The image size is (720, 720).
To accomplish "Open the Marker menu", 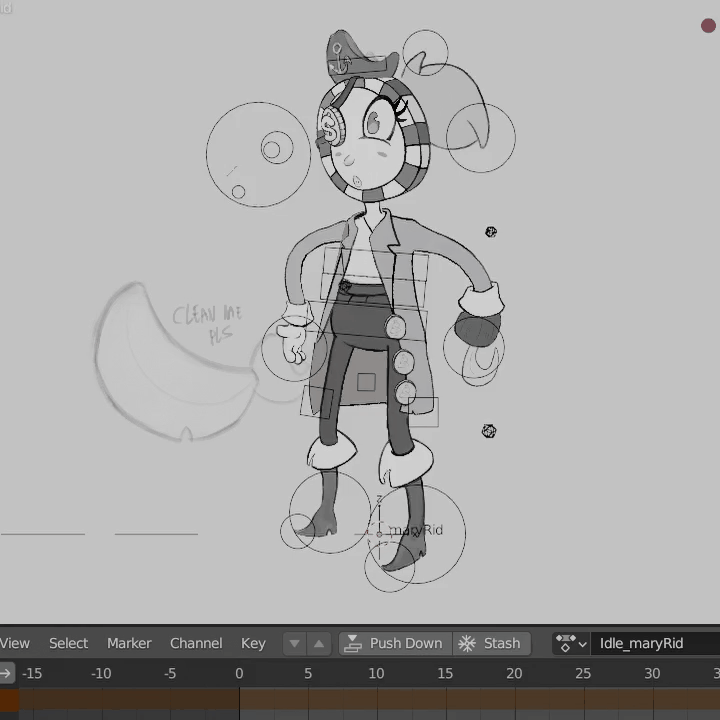I will (129, 643).
